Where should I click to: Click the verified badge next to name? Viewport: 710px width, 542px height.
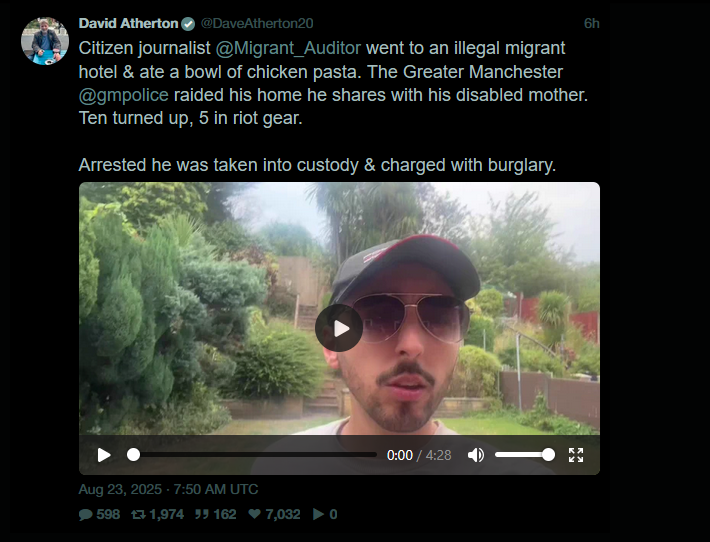click(x=188, y=24)
